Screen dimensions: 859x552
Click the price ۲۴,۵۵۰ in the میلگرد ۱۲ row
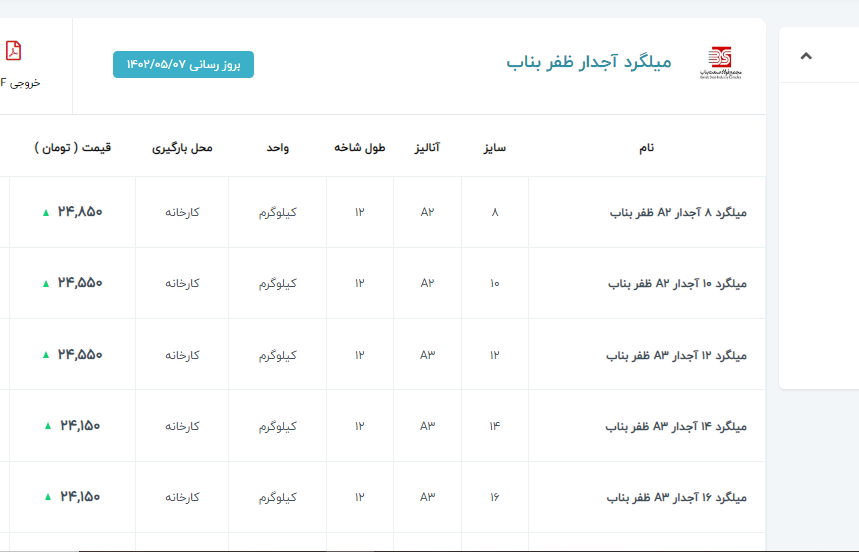tap(80, 355)
